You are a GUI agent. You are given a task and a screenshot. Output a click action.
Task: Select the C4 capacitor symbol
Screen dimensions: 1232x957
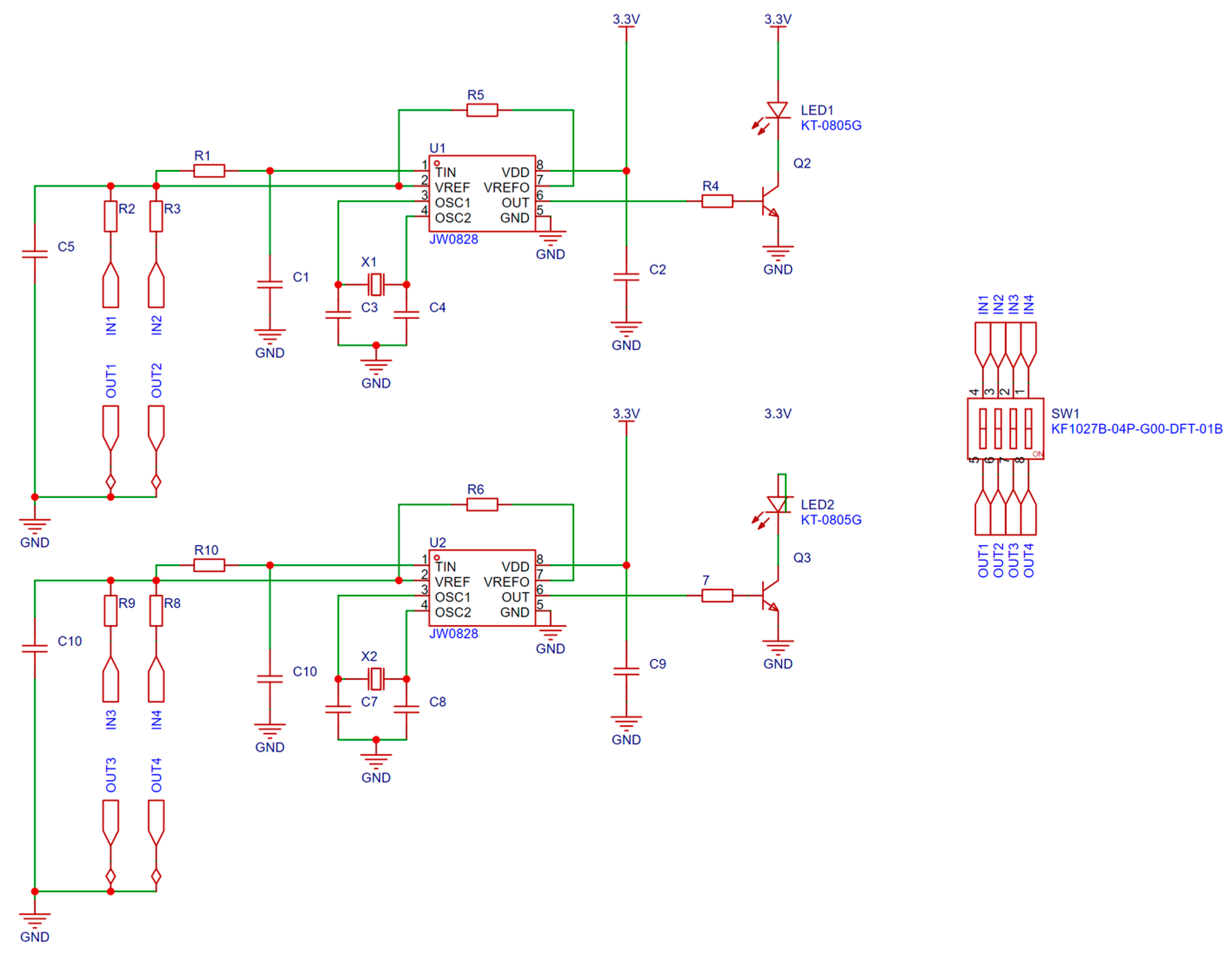[x=406, y=315]
